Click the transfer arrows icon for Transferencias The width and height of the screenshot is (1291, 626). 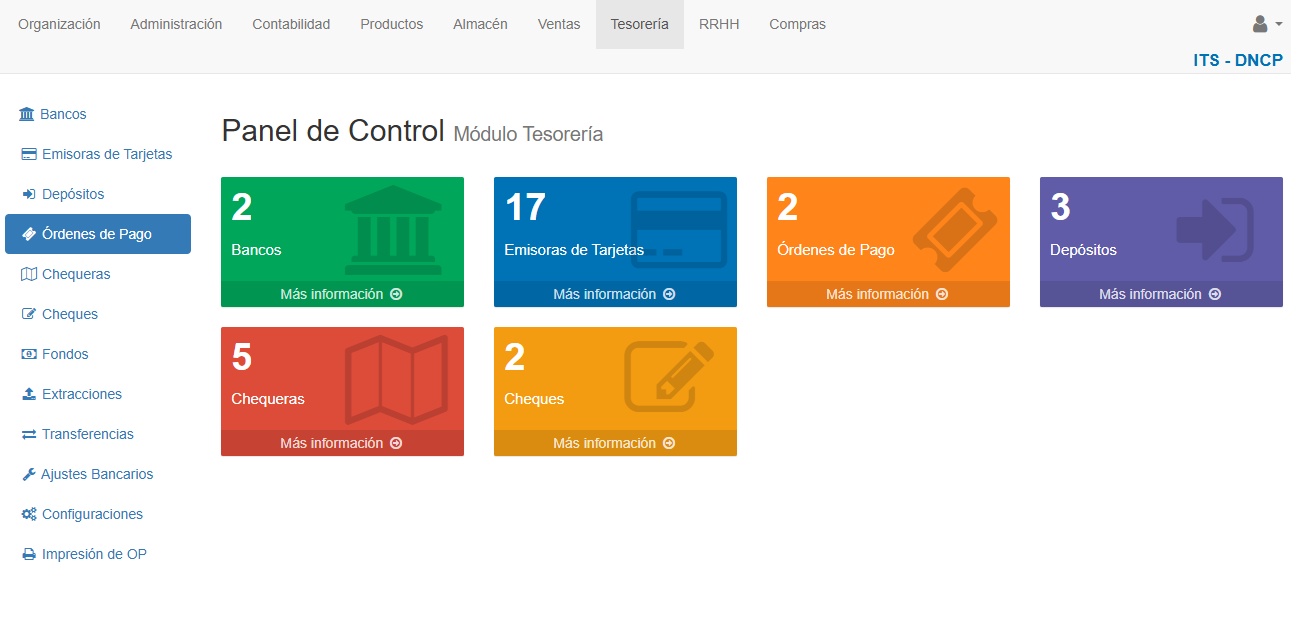29,435
